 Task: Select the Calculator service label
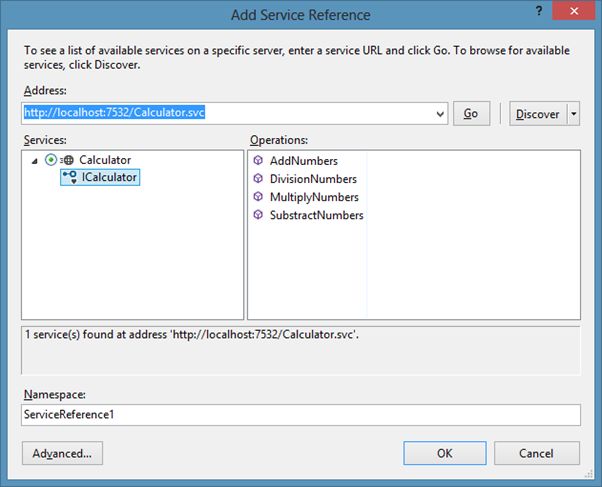tap(105, 160)
